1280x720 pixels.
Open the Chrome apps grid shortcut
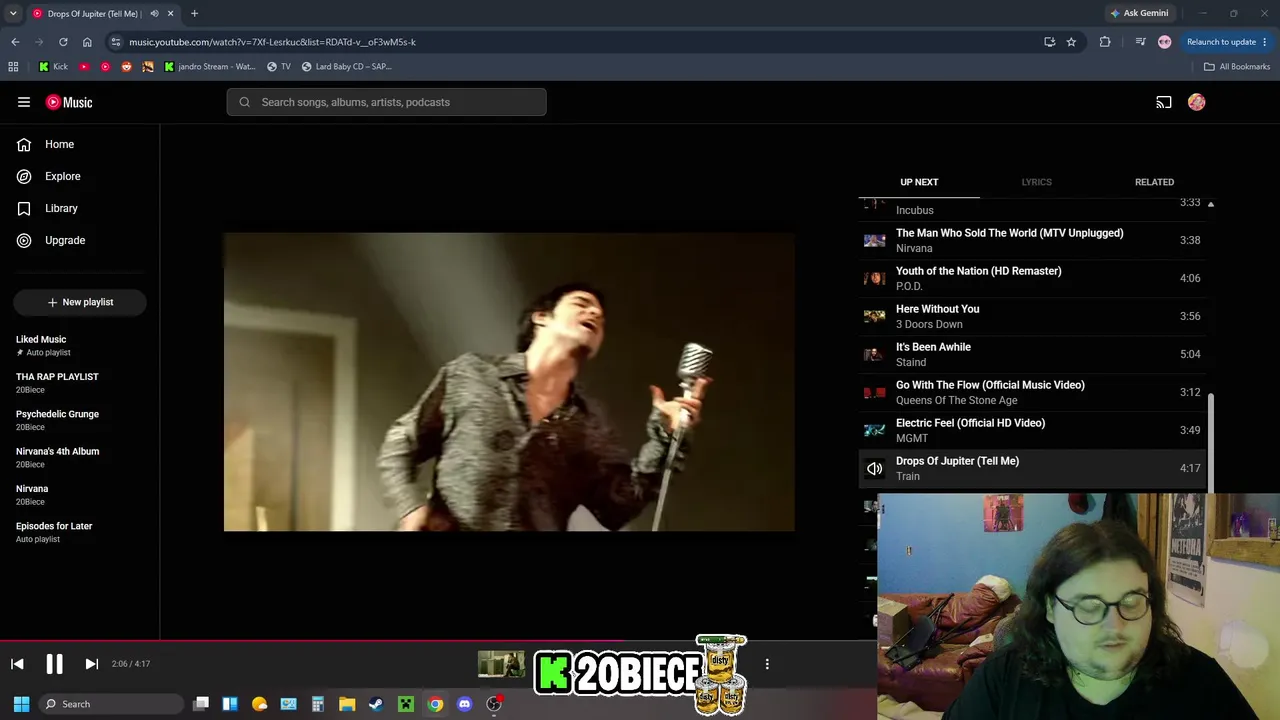[13, 67]
